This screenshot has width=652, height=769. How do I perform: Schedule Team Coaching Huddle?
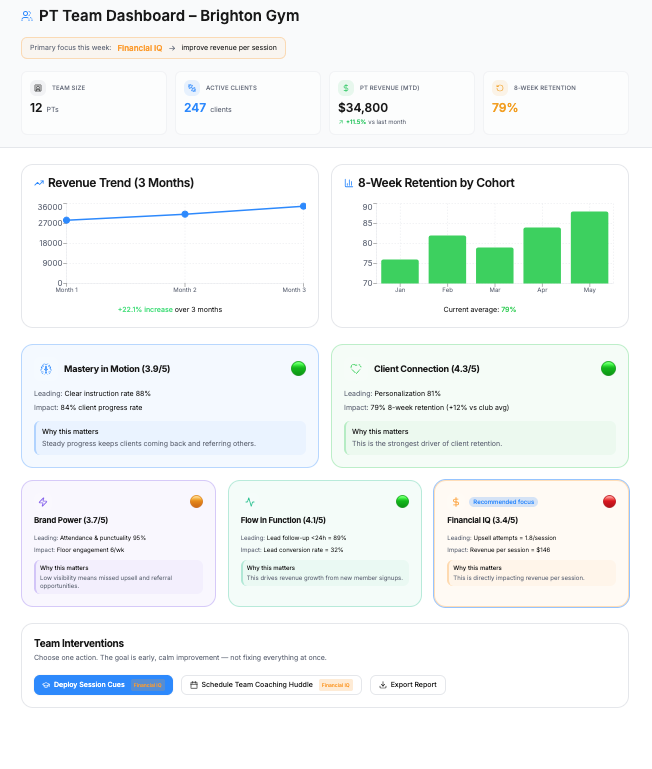coord(271,685)
